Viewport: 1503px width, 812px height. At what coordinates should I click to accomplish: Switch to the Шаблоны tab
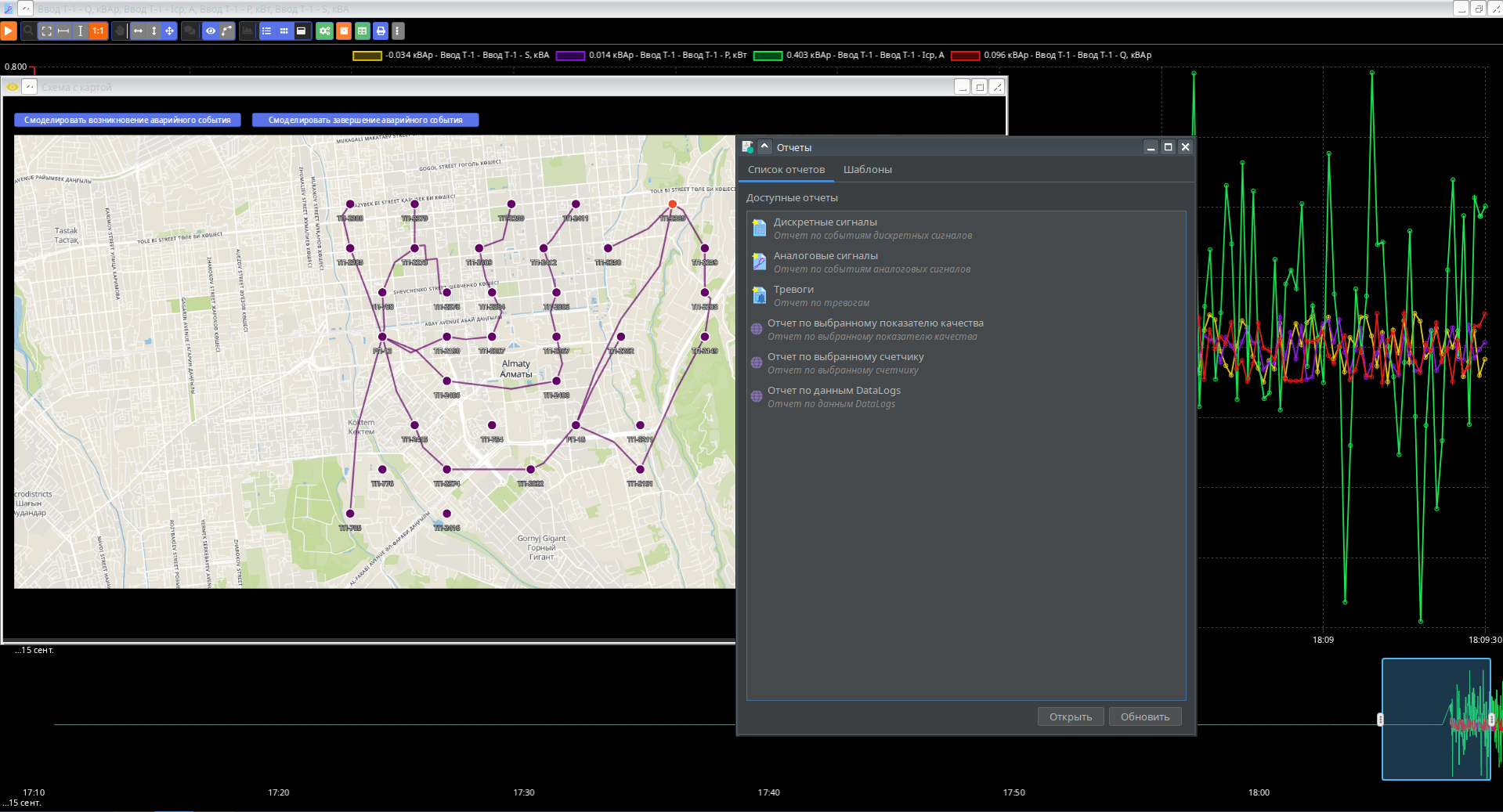point(867,170)
